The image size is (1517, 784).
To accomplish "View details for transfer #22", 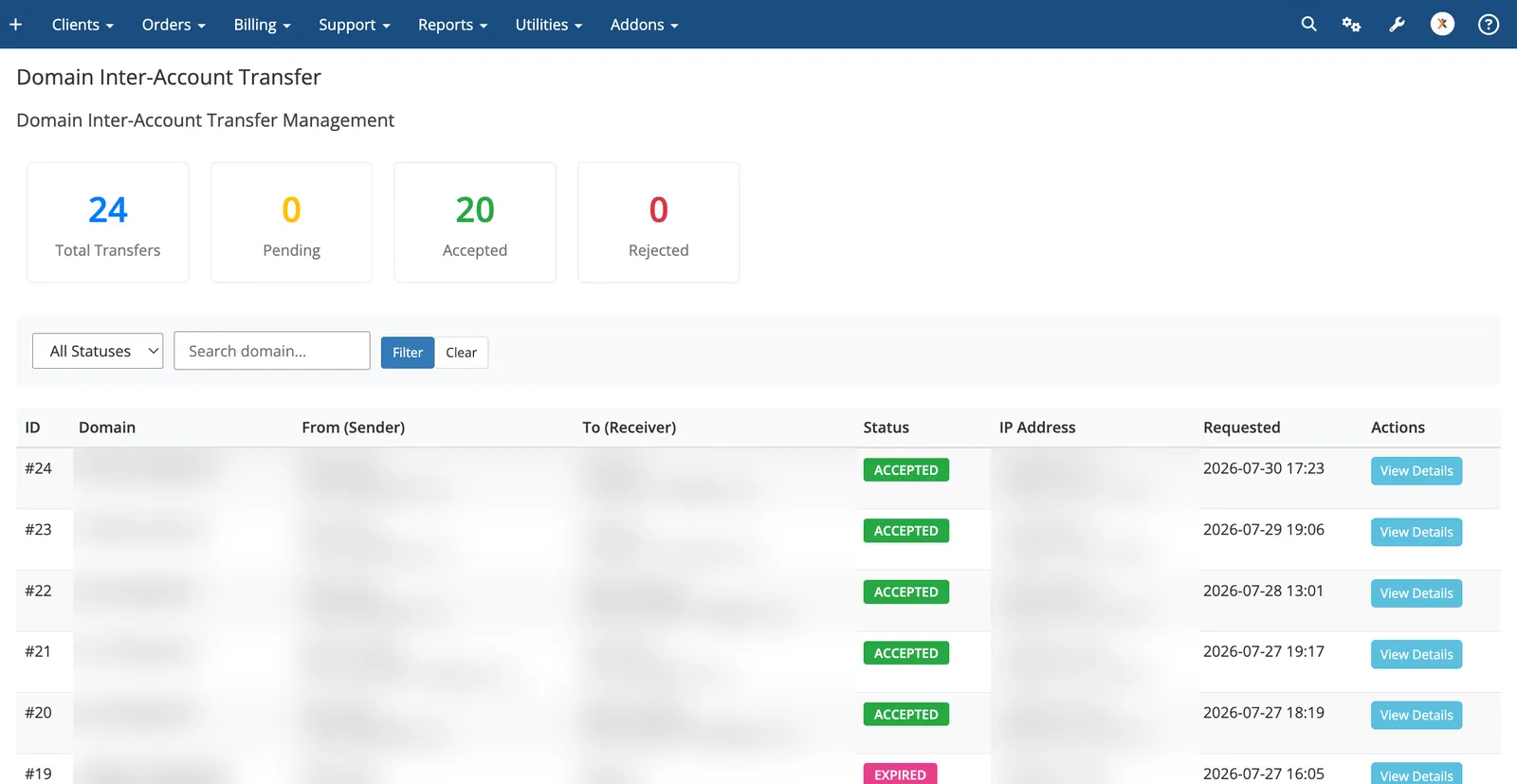I will 1416,593.
